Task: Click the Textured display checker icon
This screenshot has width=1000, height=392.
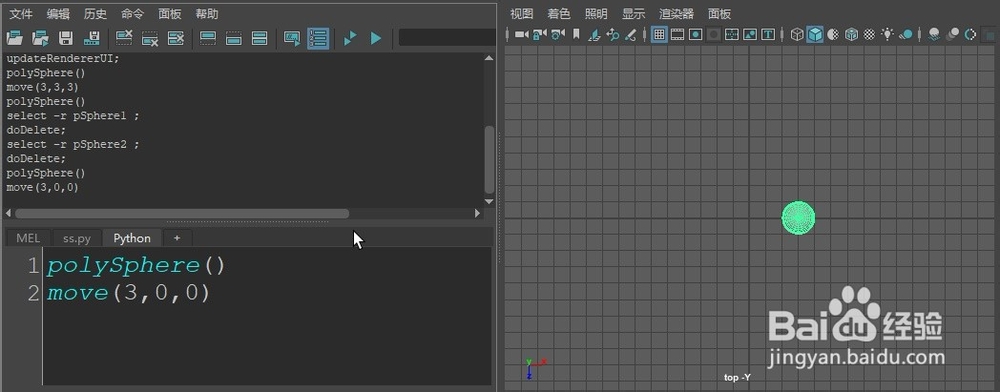Action: pos(869,34)
